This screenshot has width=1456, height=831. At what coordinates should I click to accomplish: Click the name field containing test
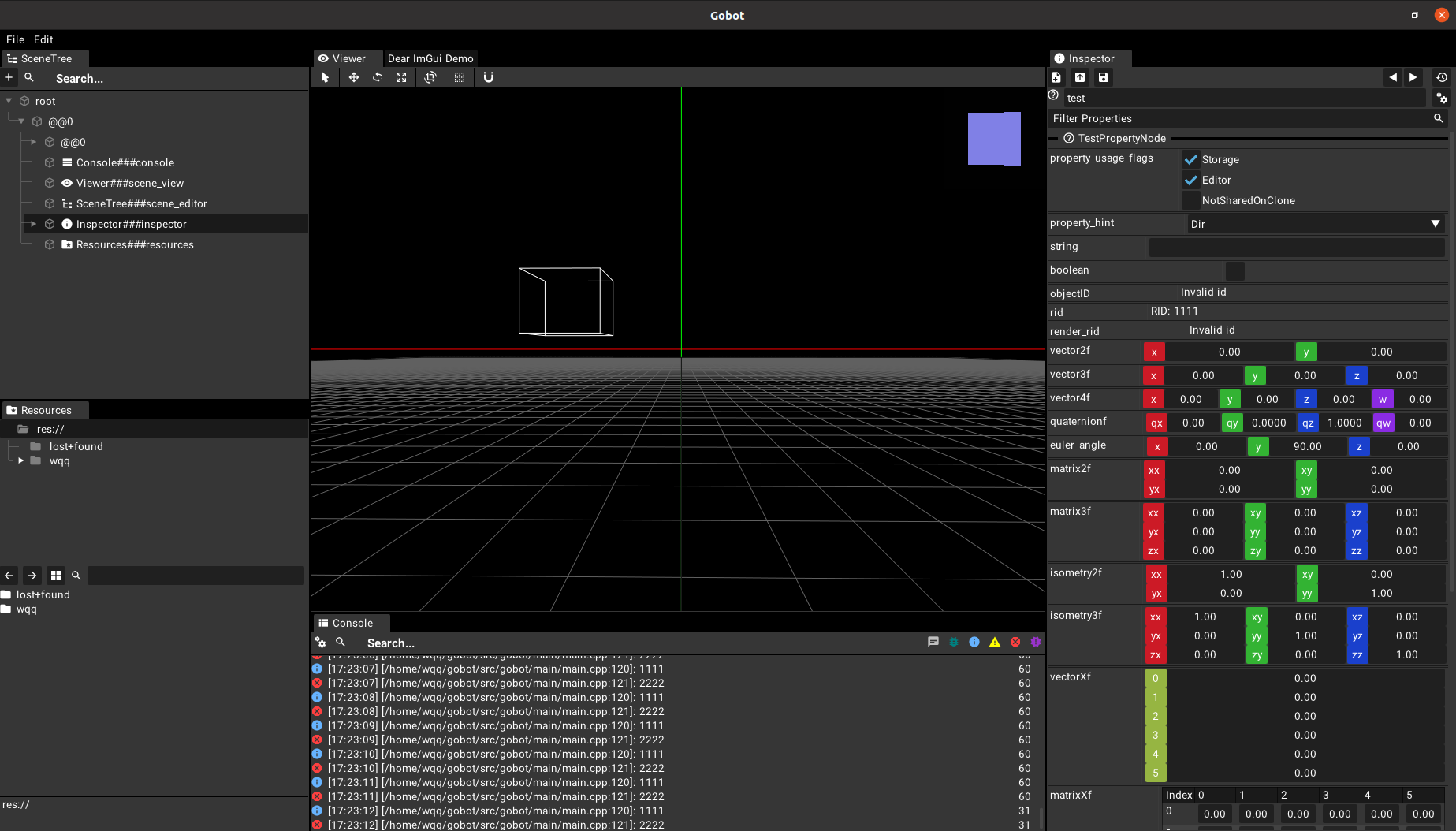1245,98
